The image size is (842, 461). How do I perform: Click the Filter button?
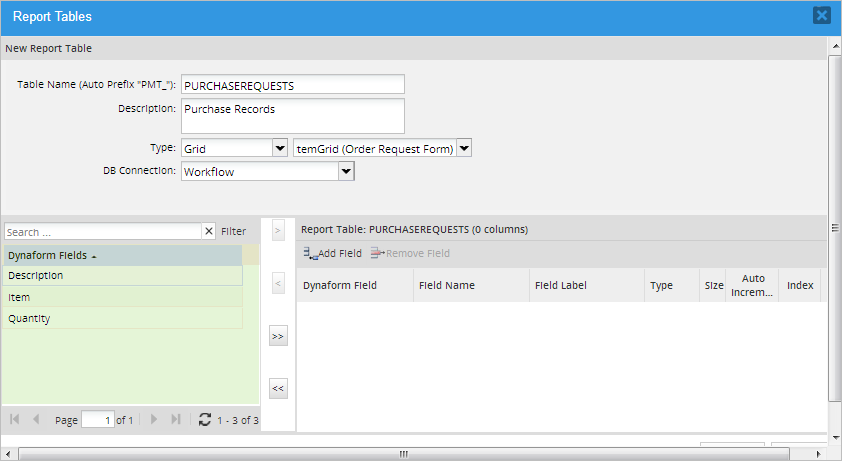[233, 232]
